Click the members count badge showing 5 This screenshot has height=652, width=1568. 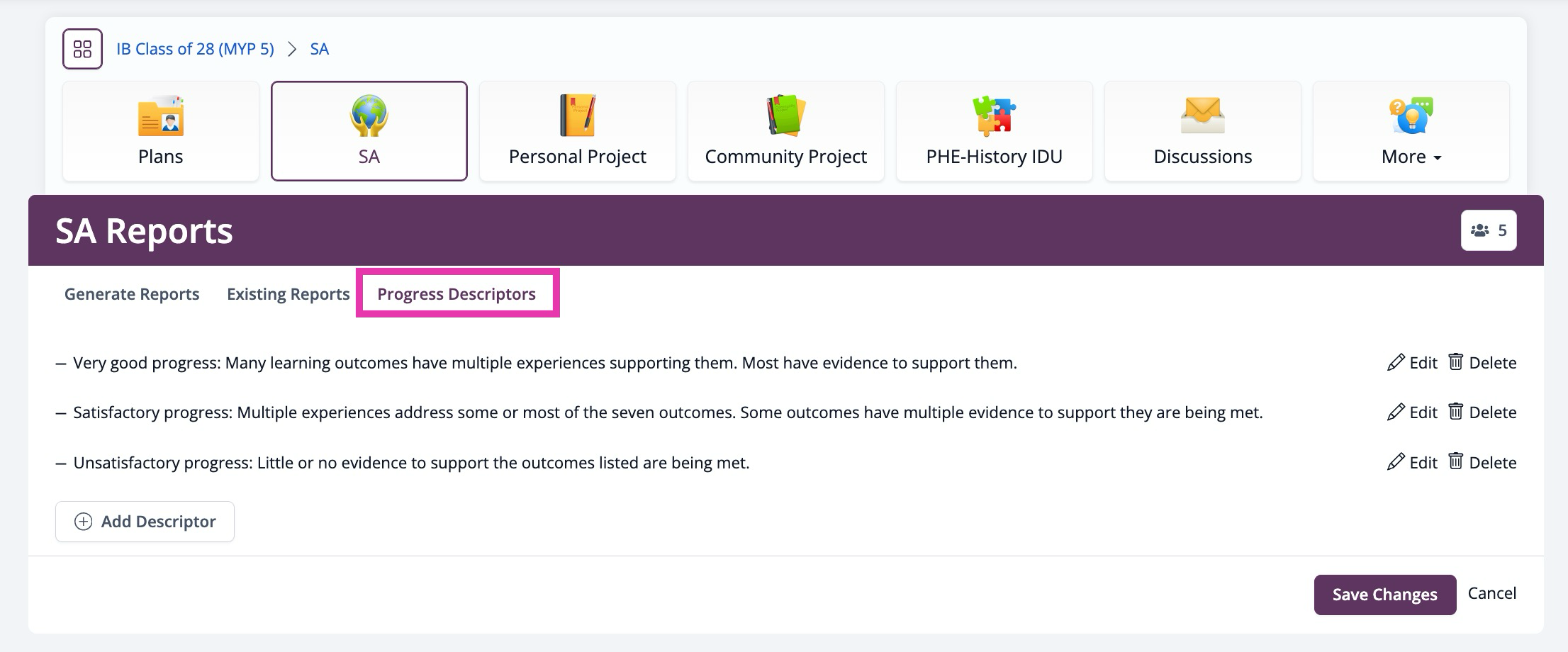pyautogui.click(x=1488, y=230)
